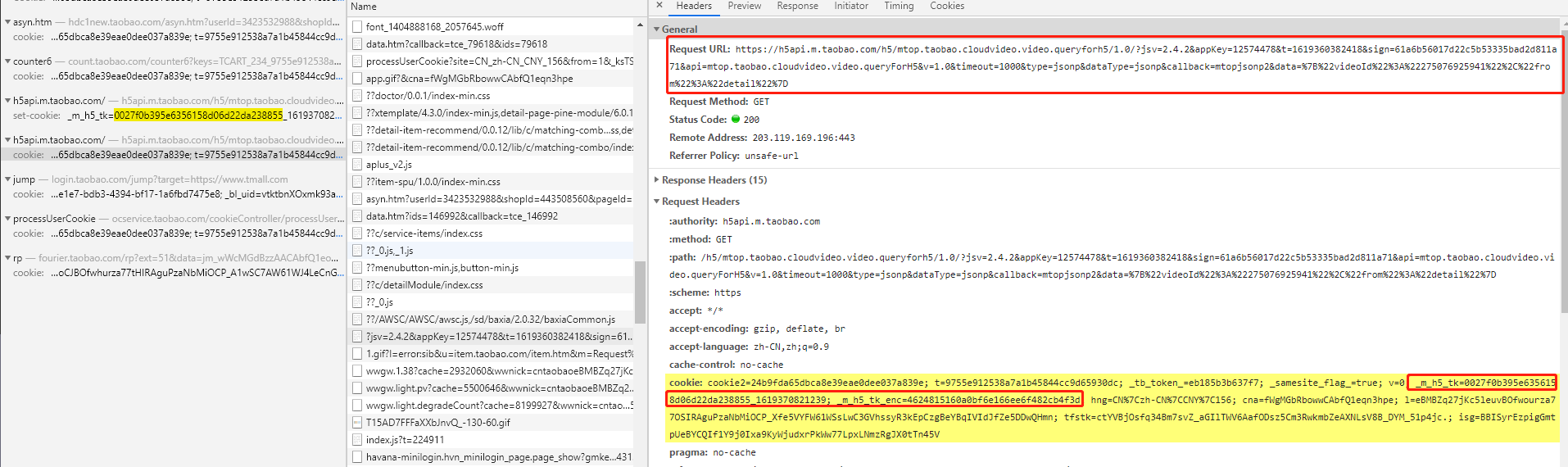1568x467 pixels.
Task: Open the Initiator tab
Action: point(851,6)
